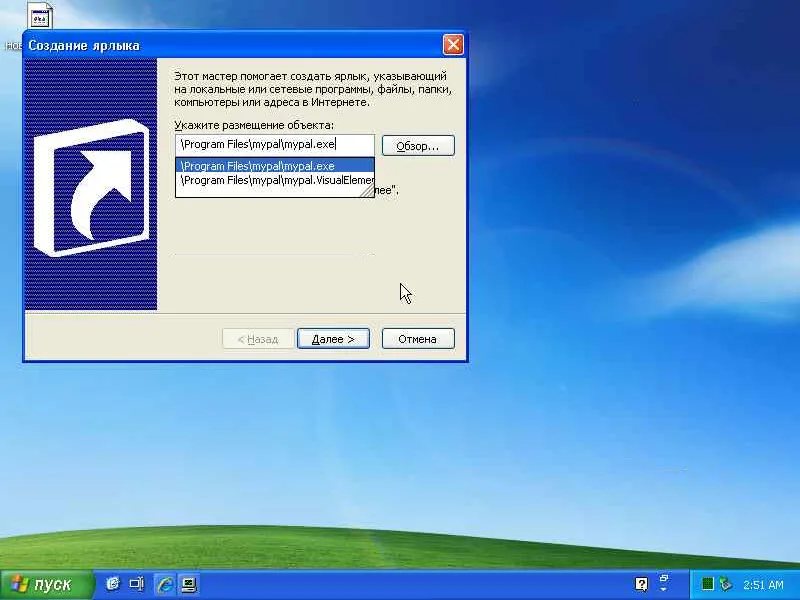The height and width of the screenshot is (600, 800).
Task: Click the Show Desktop Quick Launch icon
Action: [x=137, y=584]
